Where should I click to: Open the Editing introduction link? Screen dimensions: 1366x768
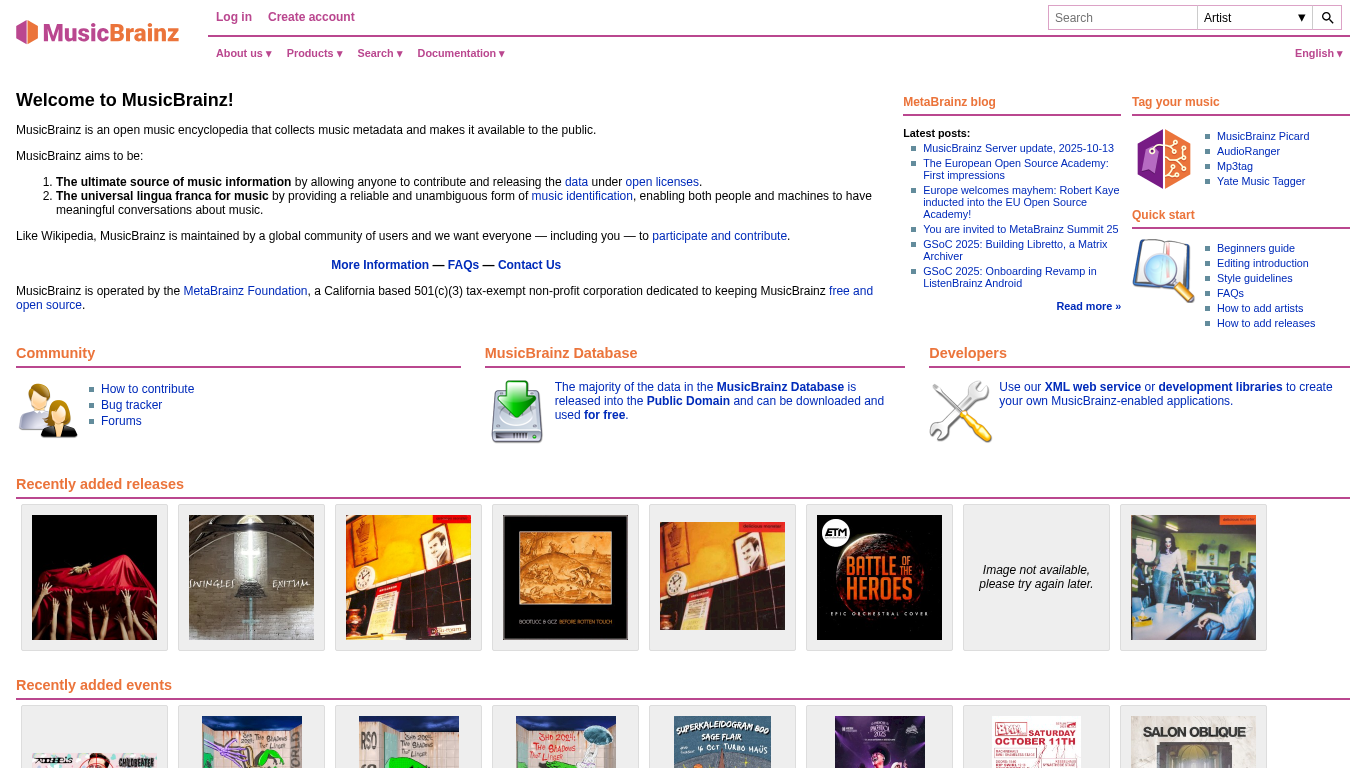click(x=1263, y=263)
